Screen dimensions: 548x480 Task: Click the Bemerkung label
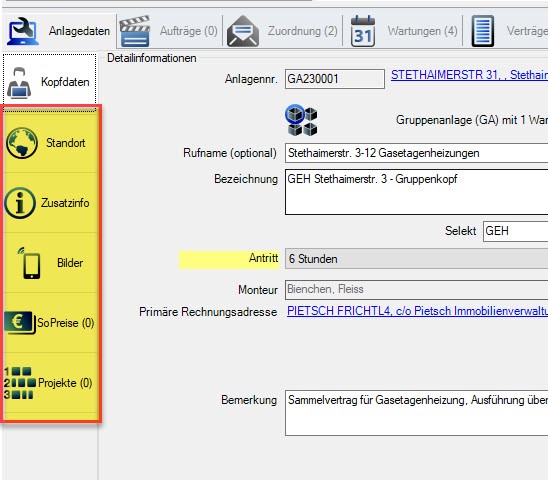tap(249, 400)
